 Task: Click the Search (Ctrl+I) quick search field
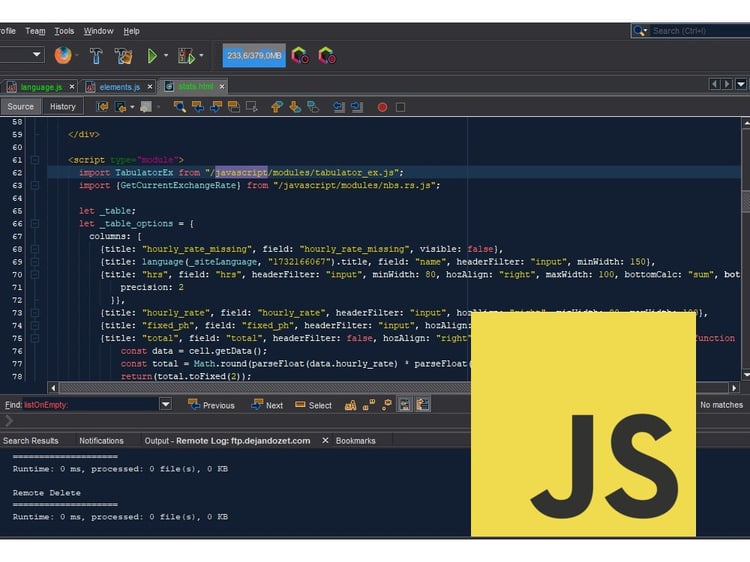tap(690, 31)
